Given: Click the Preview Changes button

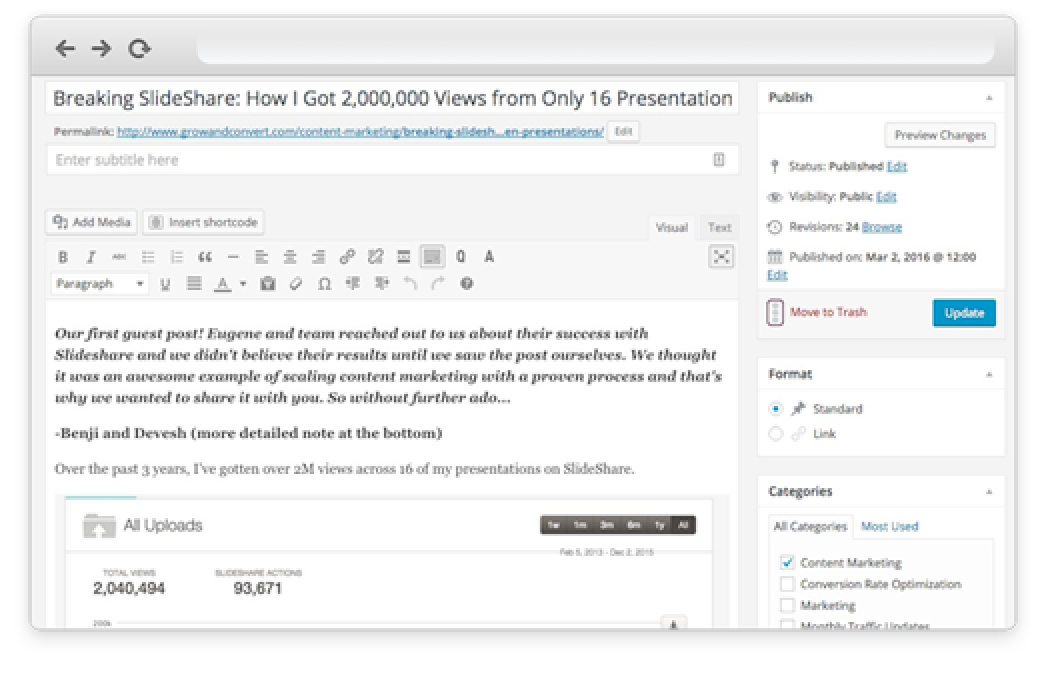Looking at the screenshot, I should coord(940,135).
